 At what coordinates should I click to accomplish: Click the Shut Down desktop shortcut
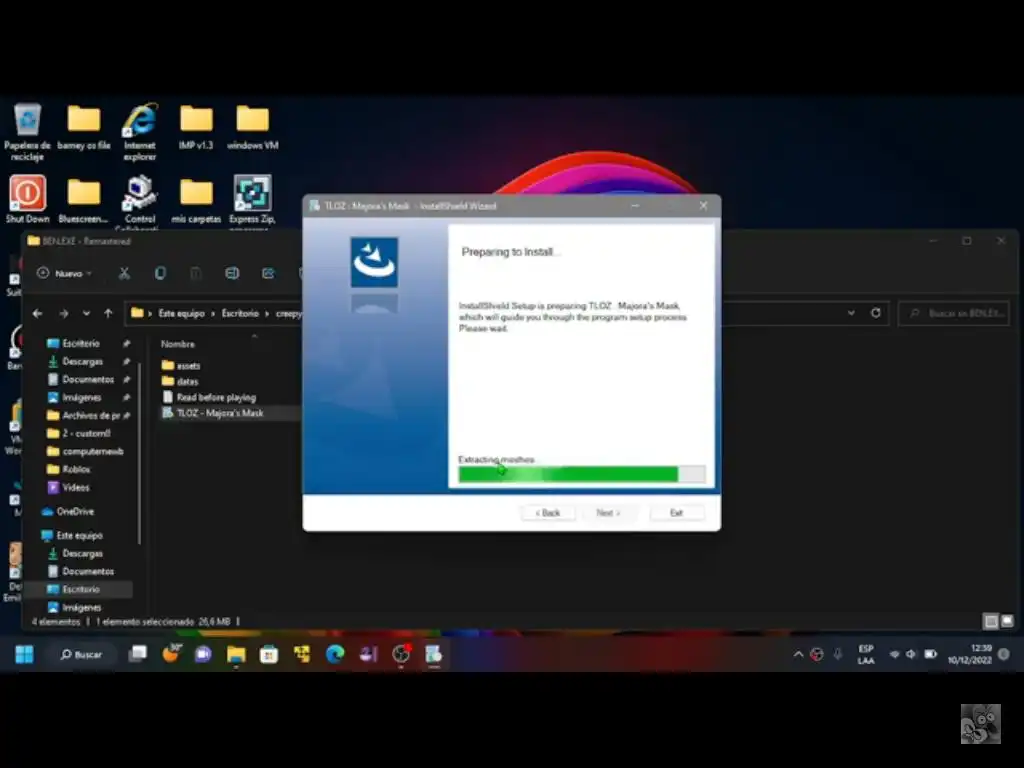27,200
